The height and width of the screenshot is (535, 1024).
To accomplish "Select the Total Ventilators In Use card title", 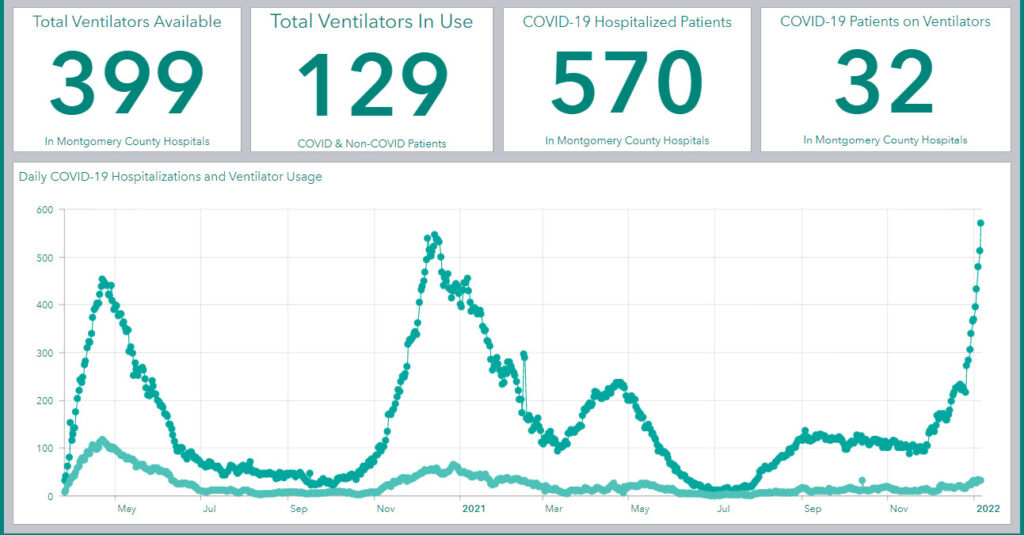I will (x=372, y=21).
